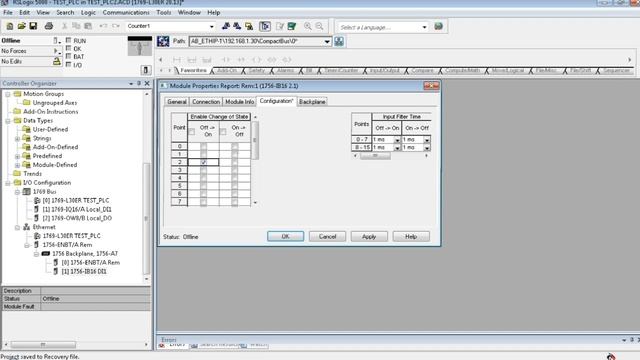This screenshot has width=640, height=360.
Task: Check Off->On change of state for point 1
Action: [203, 154]
